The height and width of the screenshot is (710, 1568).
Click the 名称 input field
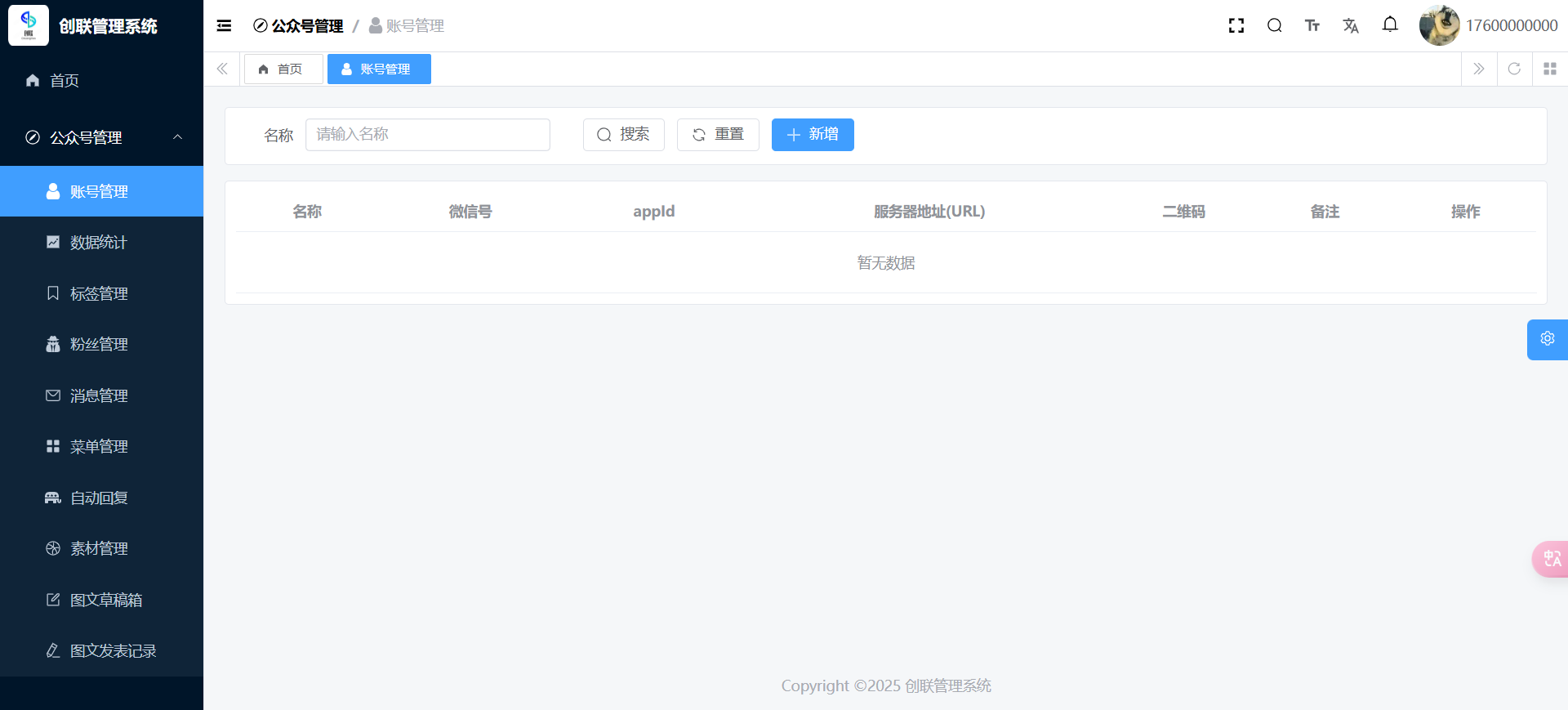point(428,135)
